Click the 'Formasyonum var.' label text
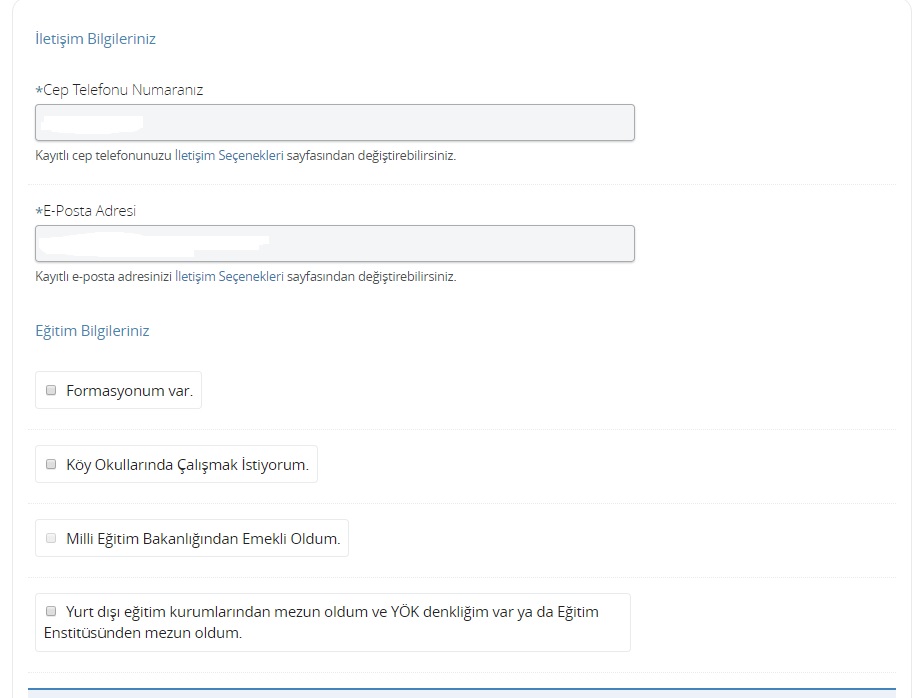918x698 pixels. [129, 391]
